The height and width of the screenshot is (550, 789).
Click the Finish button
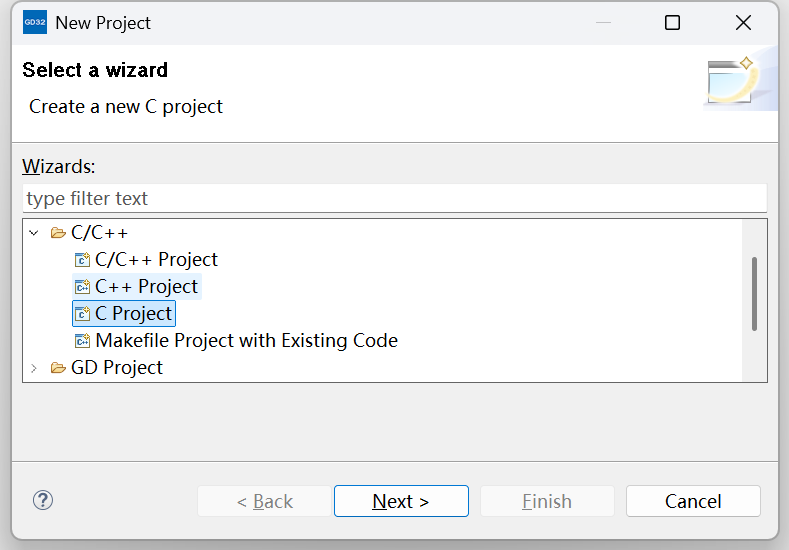[547, 501]
